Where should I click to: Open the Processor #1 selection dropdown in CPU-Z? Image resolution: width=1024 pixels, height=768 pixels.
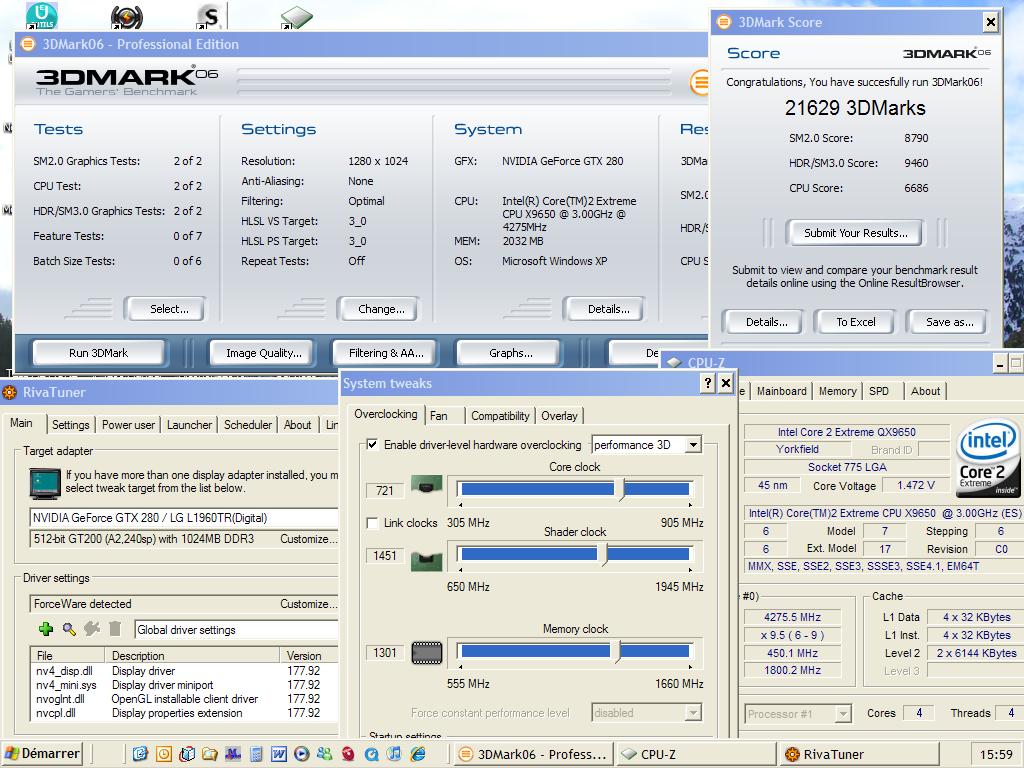(x=842, y=714)
